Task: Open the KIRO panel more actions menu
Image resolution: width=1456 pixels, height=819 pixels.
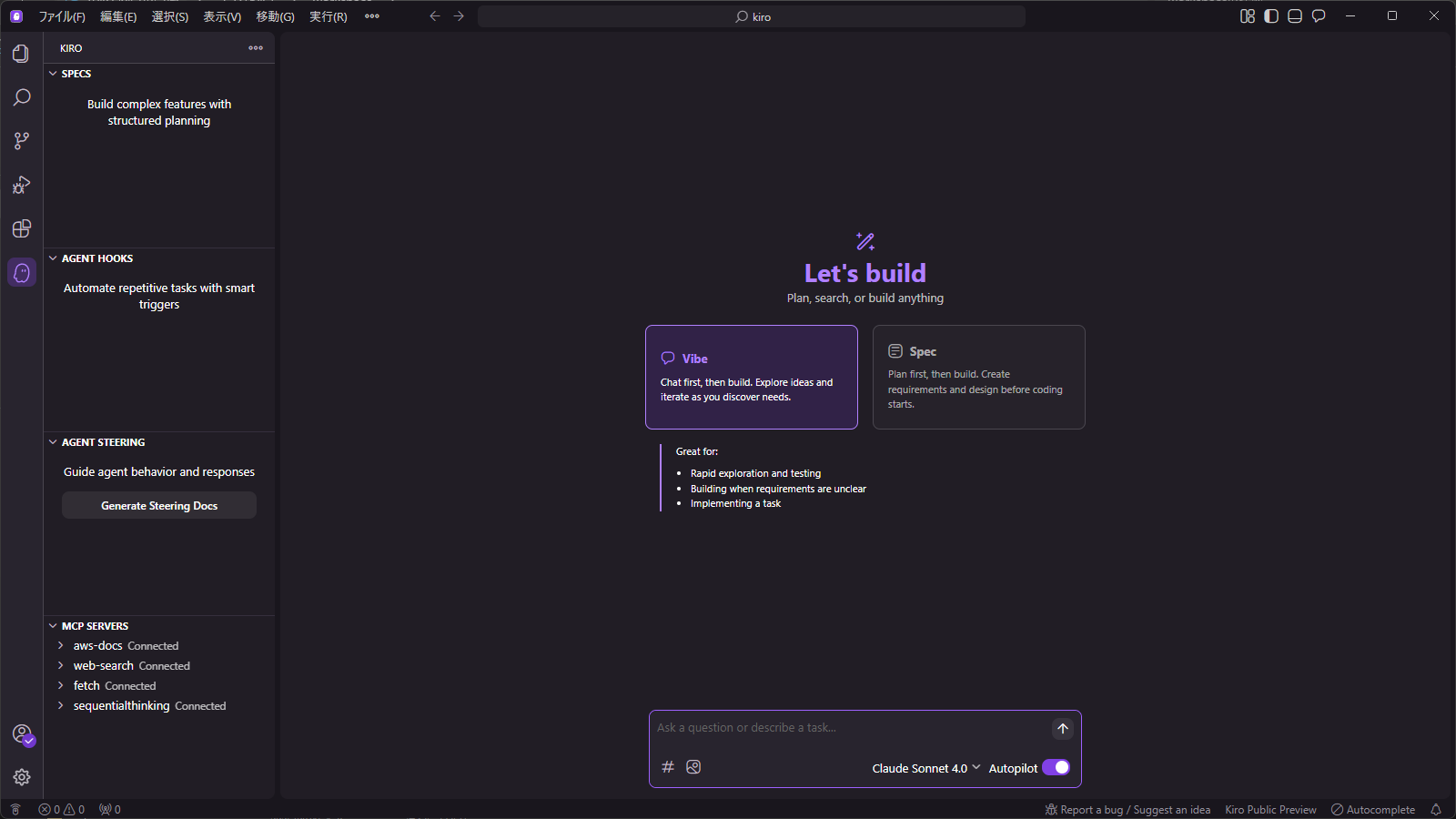Action: pyautogui.click(x=256, y=48)
